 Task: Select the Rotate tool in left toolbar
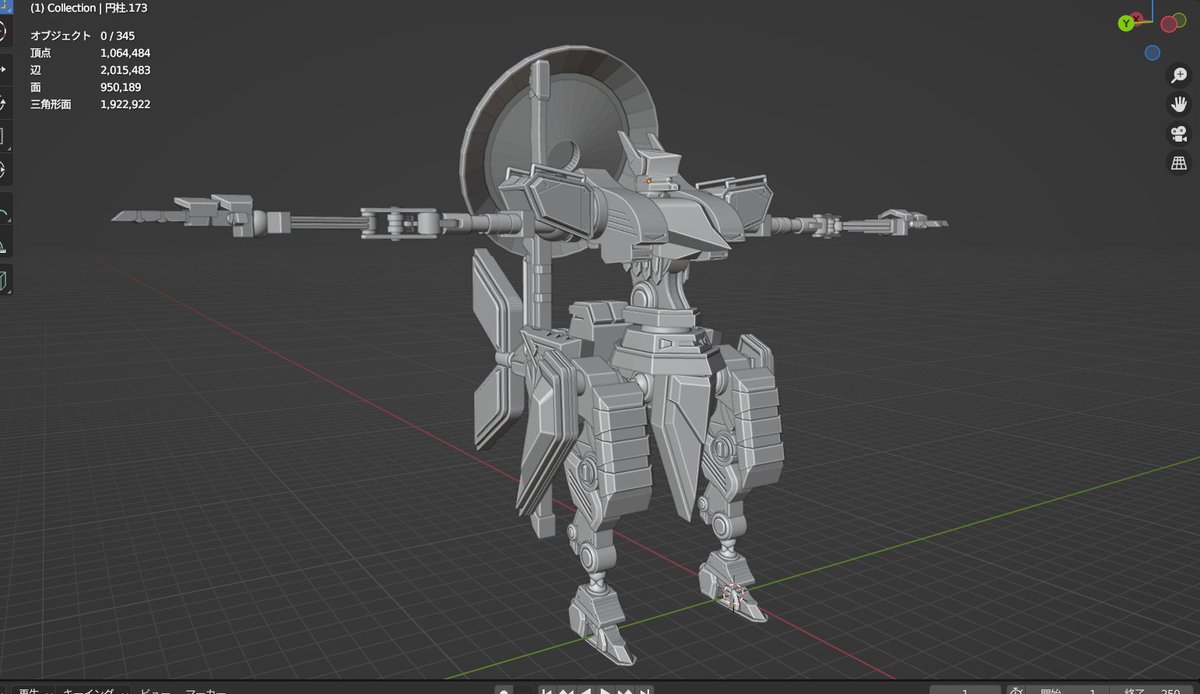(3, 102)
